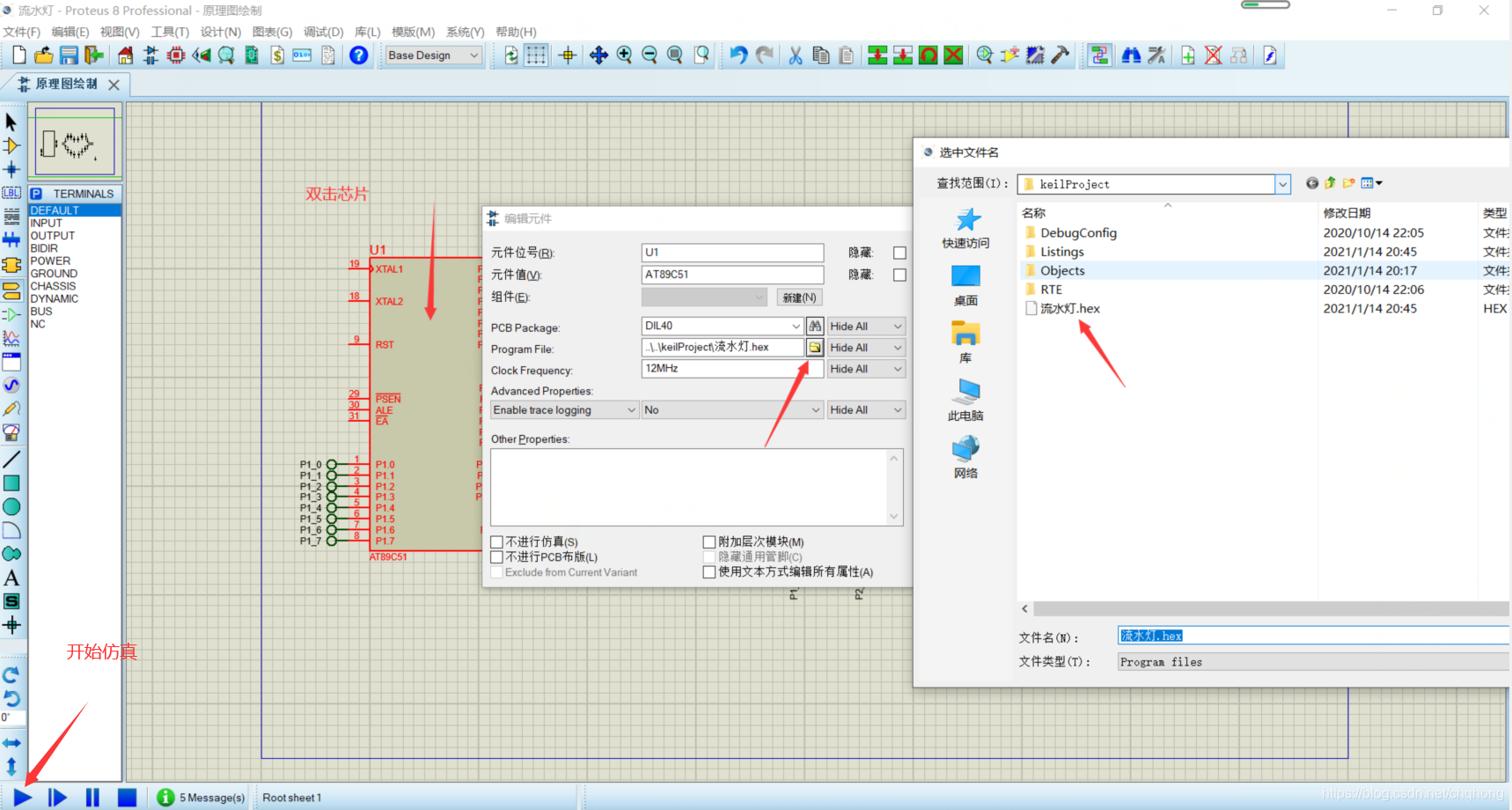This screenshot has height=810, width=1512.
Task: Select the Component Mode tool
Action: coord(11,146)
